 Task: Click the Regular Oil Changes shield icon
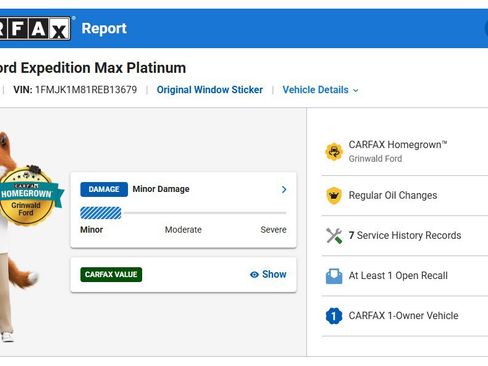point(334,195)
